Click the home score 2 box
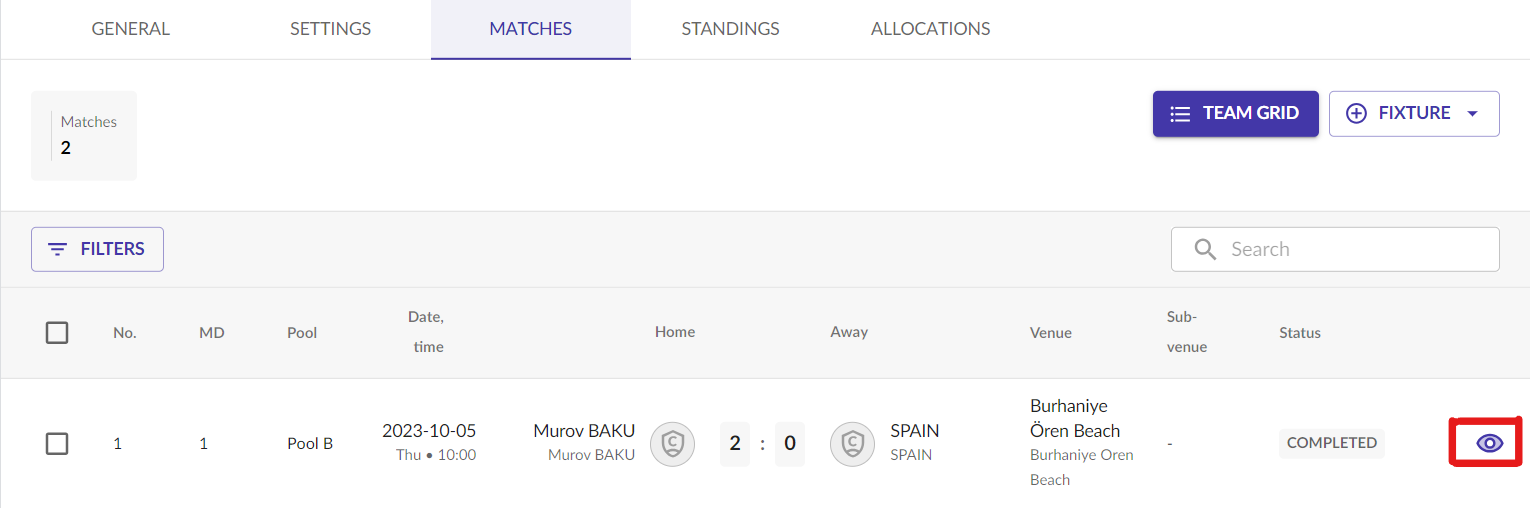This screenshot has height=508, width=1530. 735,443
